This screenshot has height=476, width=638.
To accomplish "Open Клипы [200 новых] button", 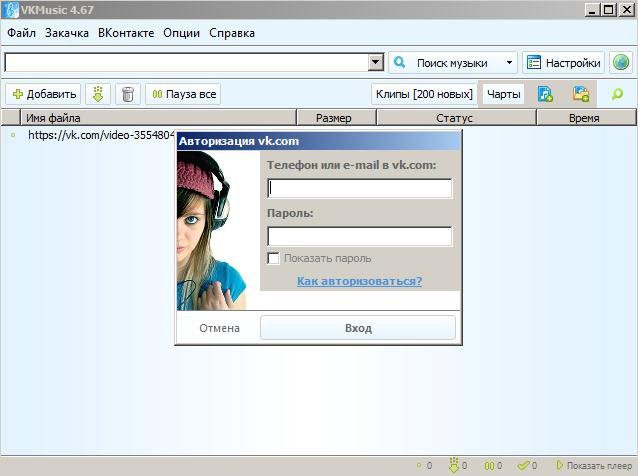I will 424,94.
